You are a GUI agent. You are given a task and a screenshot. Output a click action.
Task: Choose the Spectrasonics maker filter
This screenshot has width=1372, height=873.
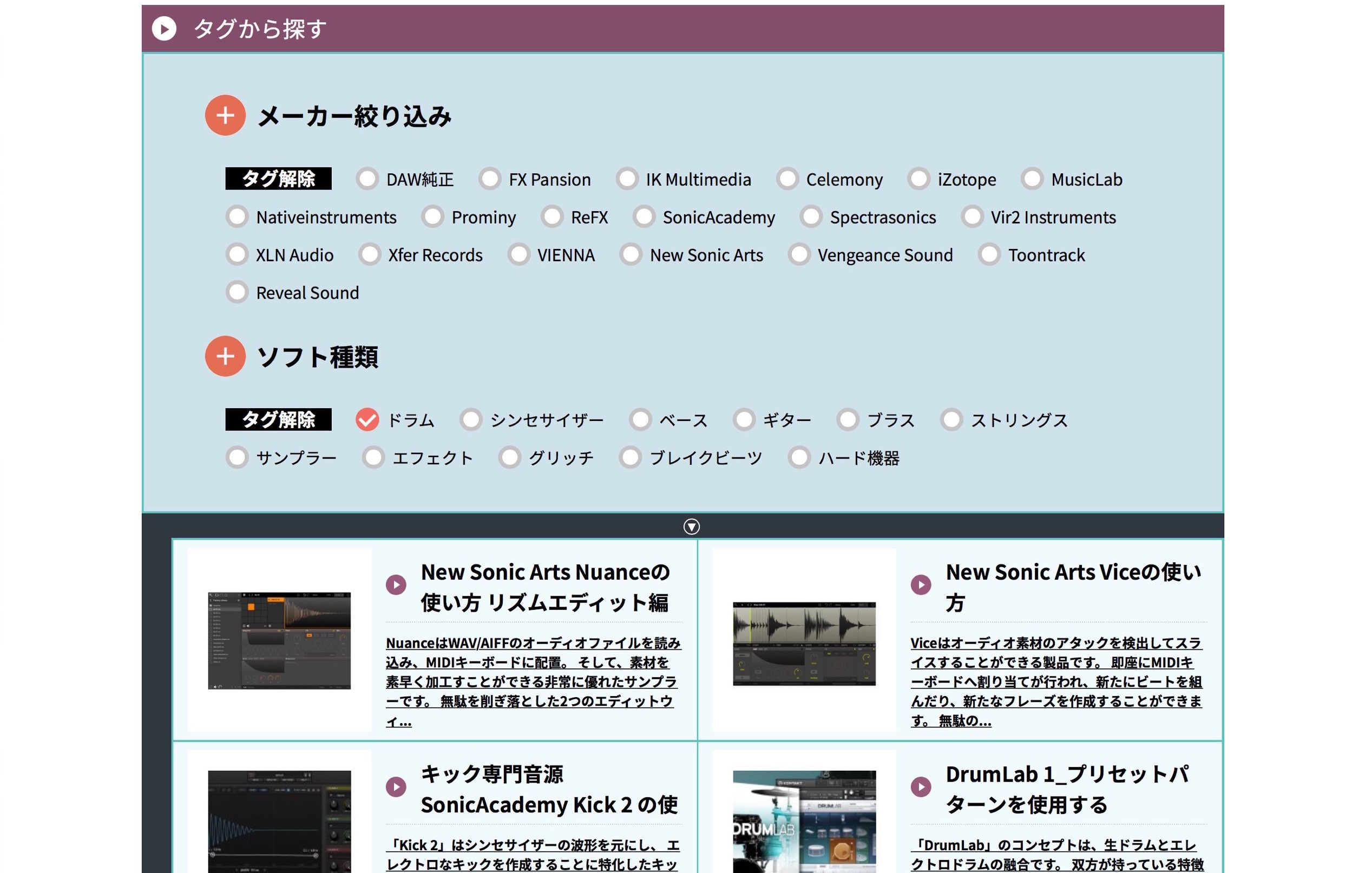(x=811, y=216)
